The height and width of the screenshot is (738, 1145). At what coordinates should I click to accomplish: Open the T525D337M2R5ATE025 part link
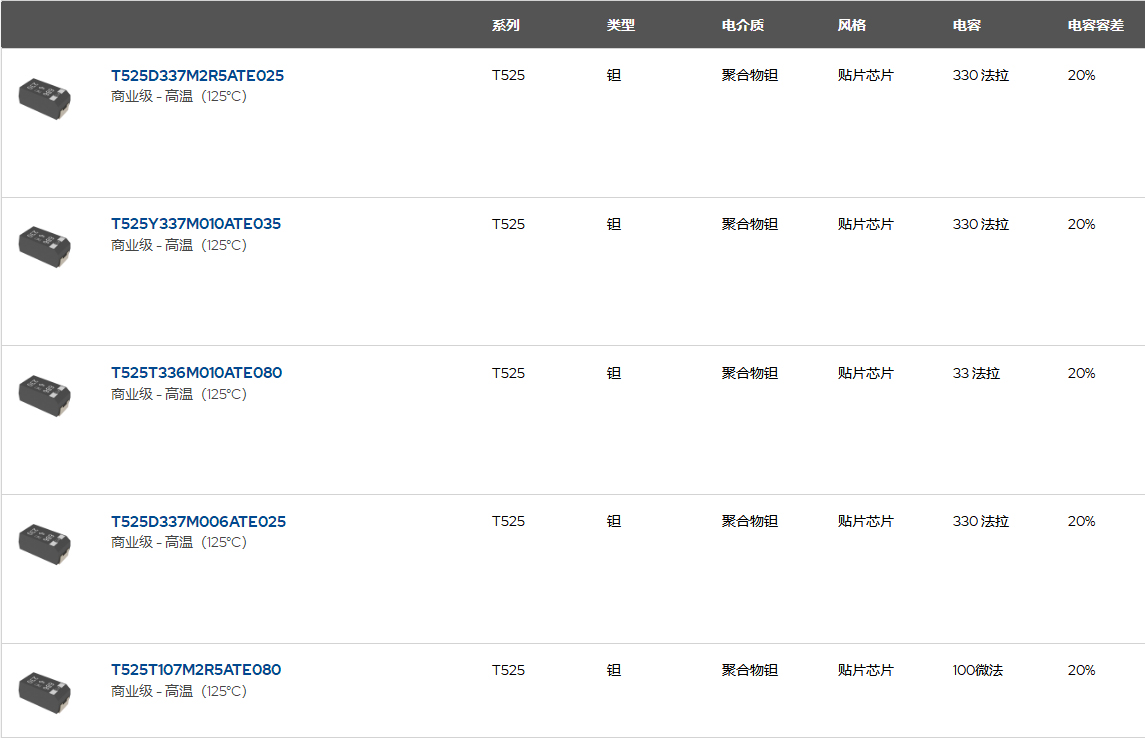pos(197,76)
